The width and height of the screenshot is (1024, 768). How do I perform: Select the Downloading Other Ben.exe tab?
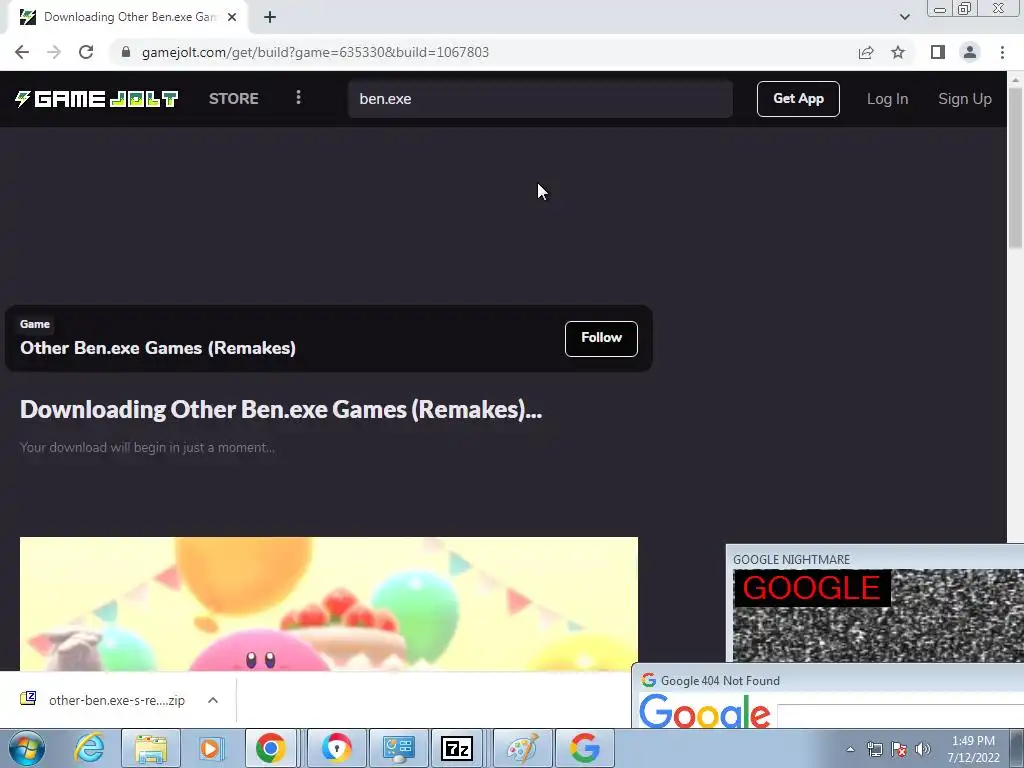(127, 17)
